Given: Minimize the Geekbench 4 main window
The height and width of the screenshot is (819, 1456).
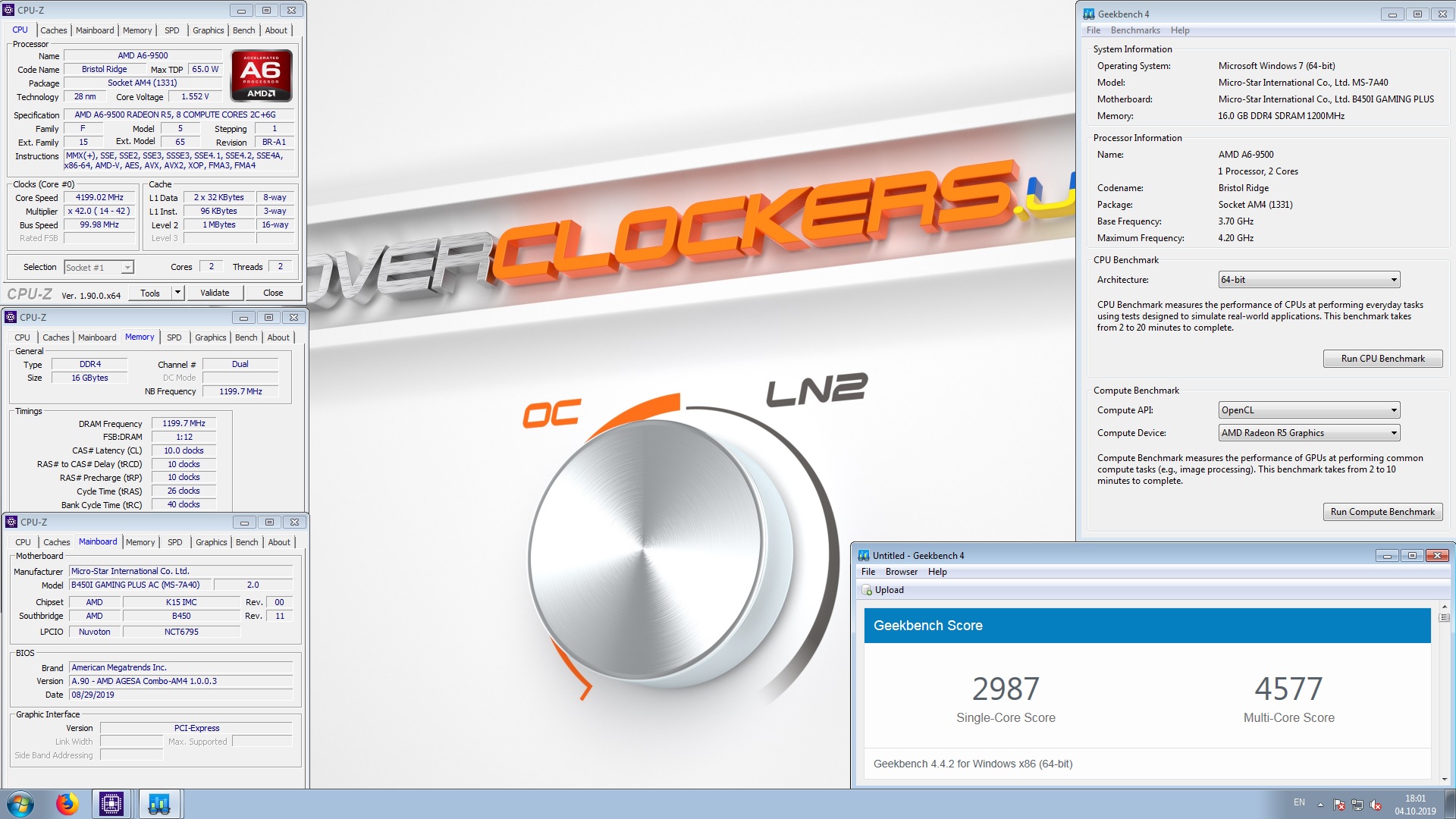Looking at the screenshot, I should (1392, 14).
